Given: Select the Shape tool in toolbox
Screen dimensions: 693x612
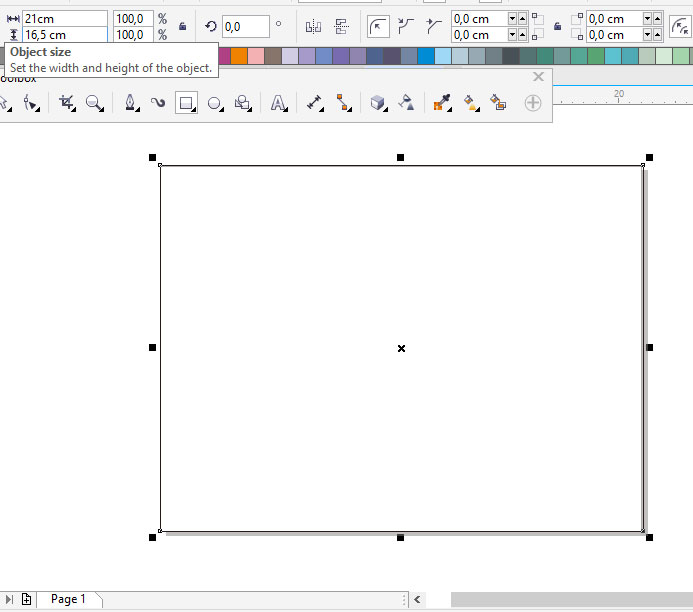Looking at the screenshot, I should coord(31,103).
